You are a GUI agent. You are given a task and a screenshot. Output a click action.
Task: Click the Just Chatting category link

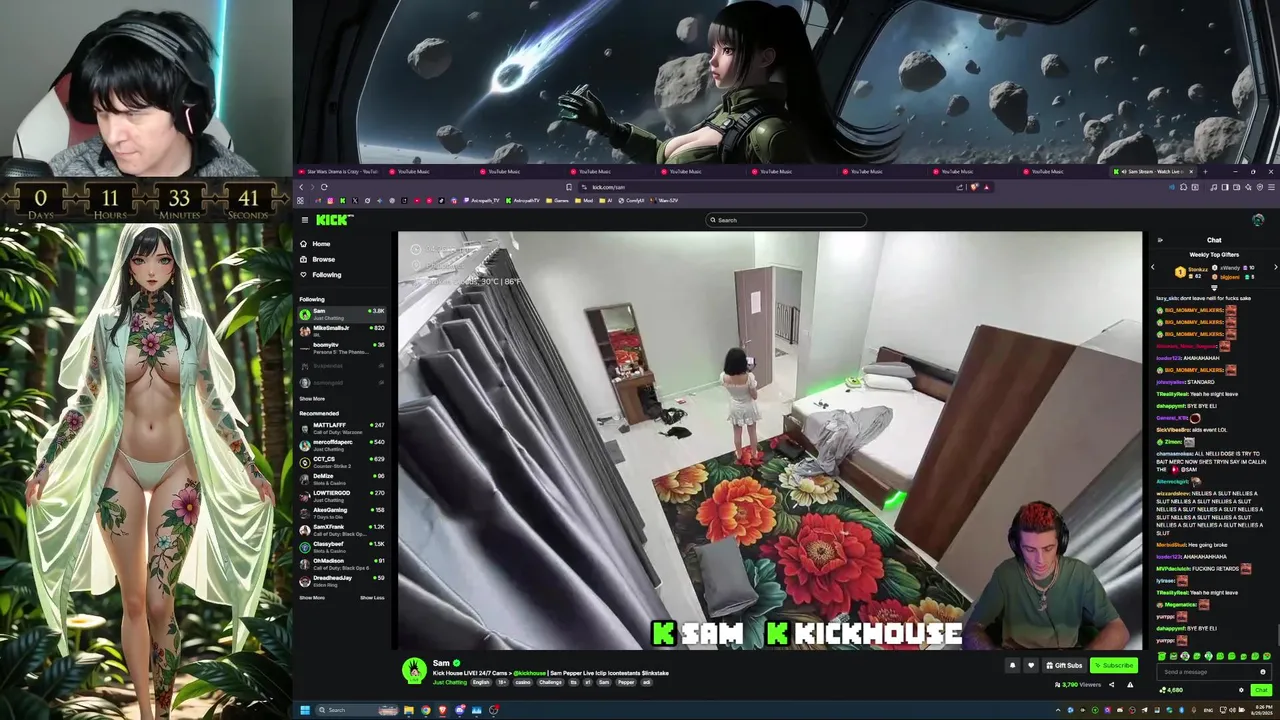[450, 682]
